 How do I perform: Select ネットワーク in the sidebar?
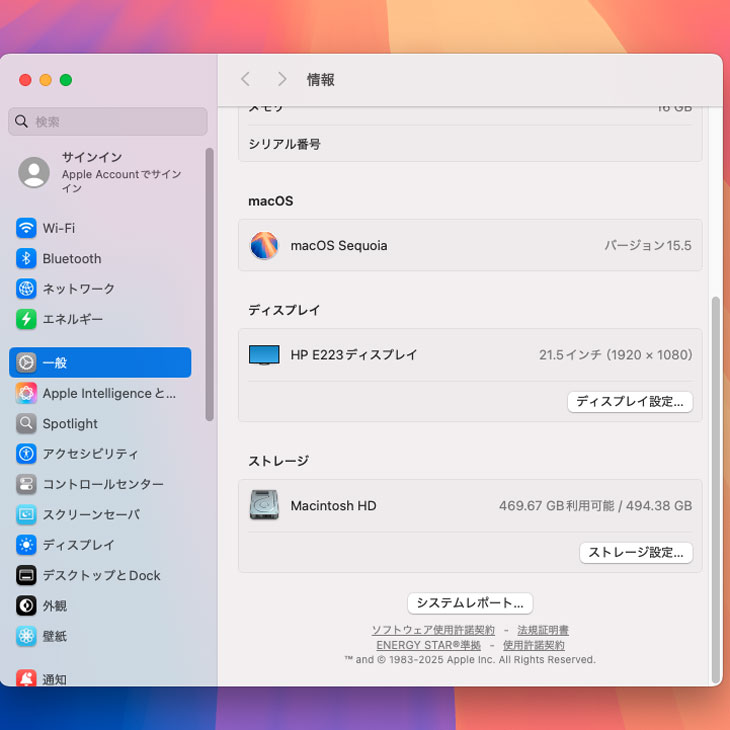point(100,289)
